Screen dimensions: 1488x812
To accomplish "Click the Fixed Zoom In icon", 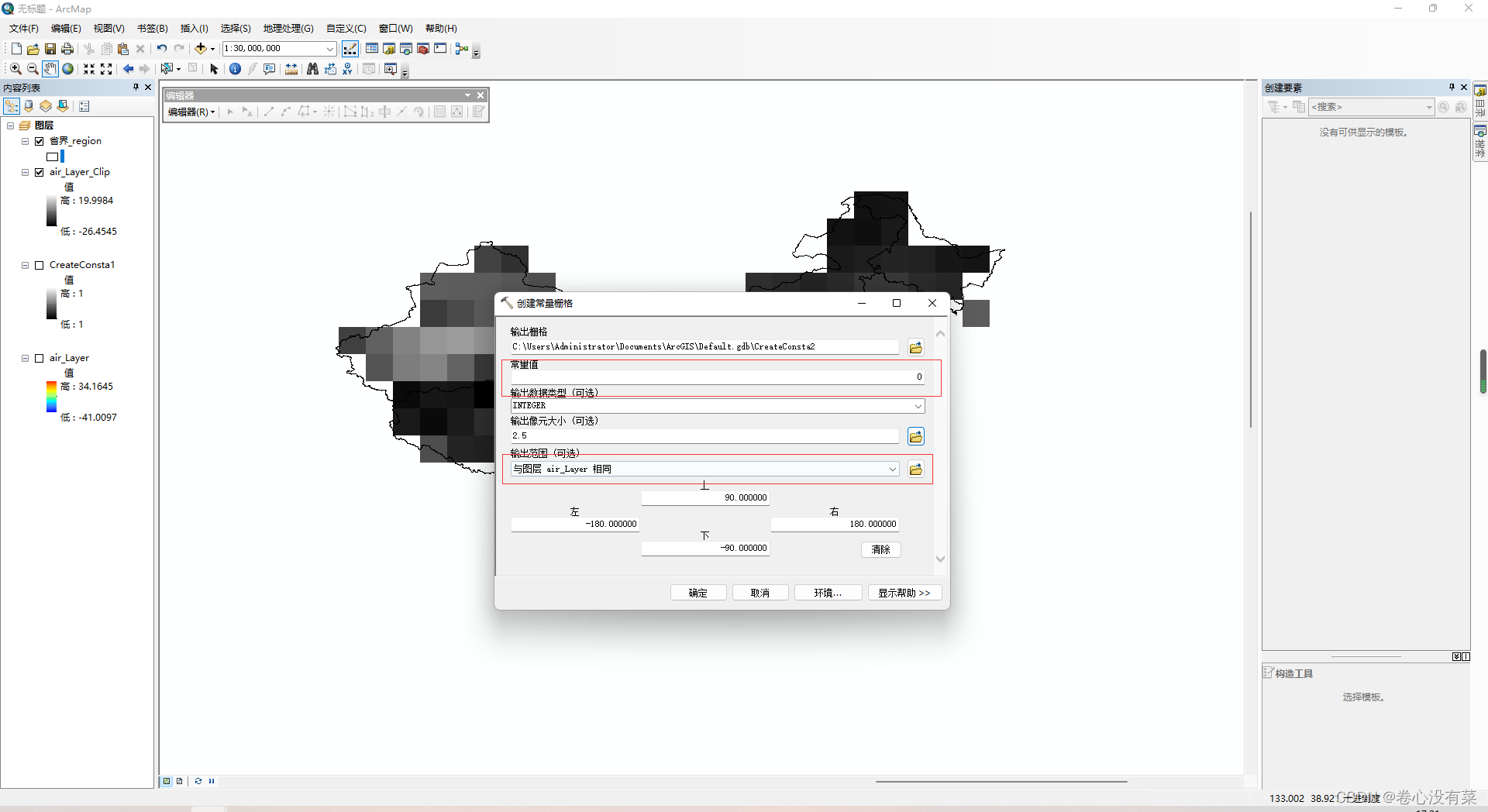I will [x=89, y=69].
